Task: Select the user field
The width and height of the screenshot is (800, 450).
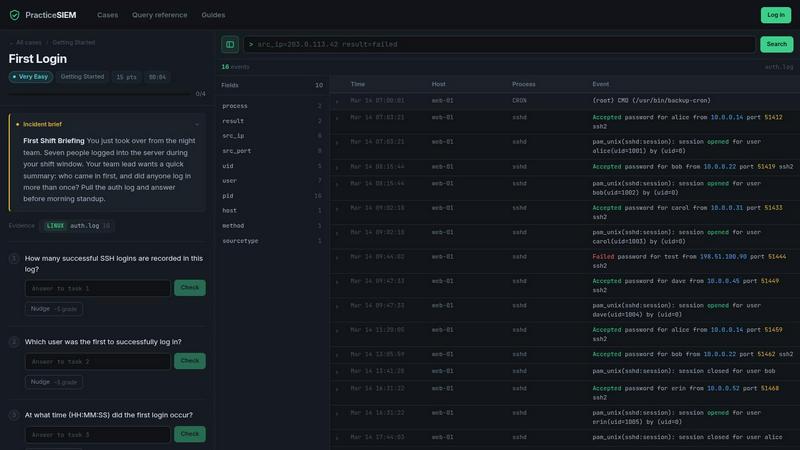Action: (x=272, y=181)
